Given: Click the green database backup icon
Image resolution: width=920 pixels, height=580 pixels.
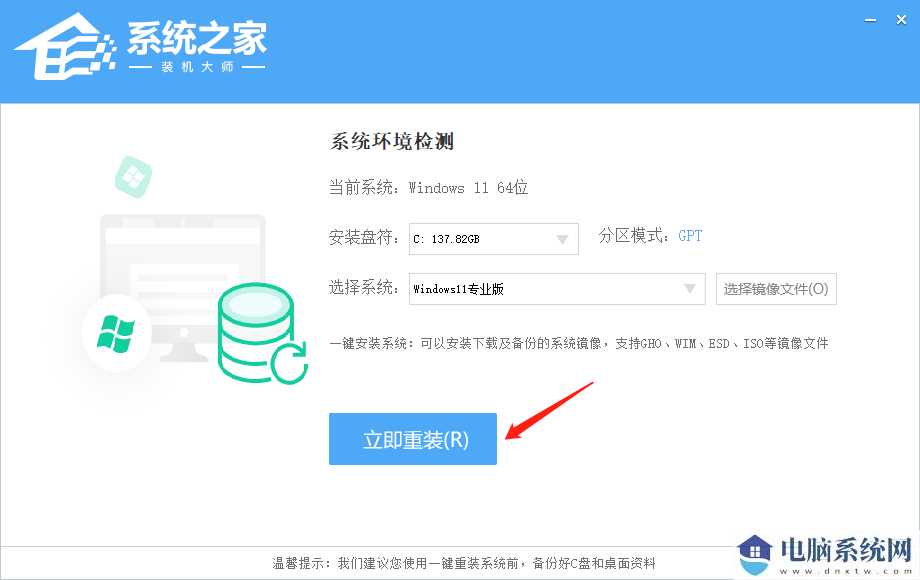Looking at the screenshot, I should pyautogui.click(x=262, y=333).
